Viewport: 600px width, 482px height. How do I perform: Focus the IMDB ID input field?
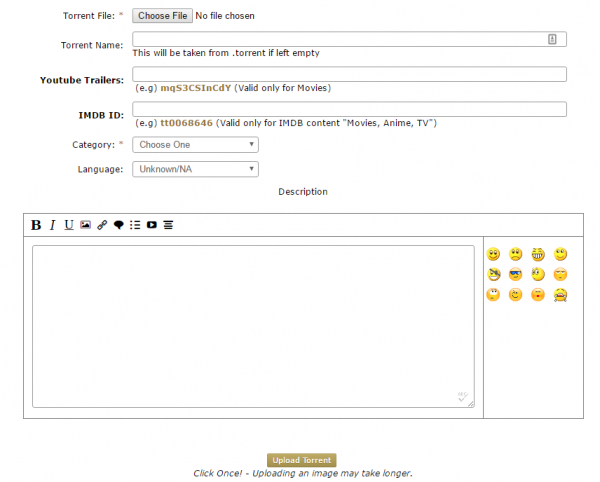[349, 110]
